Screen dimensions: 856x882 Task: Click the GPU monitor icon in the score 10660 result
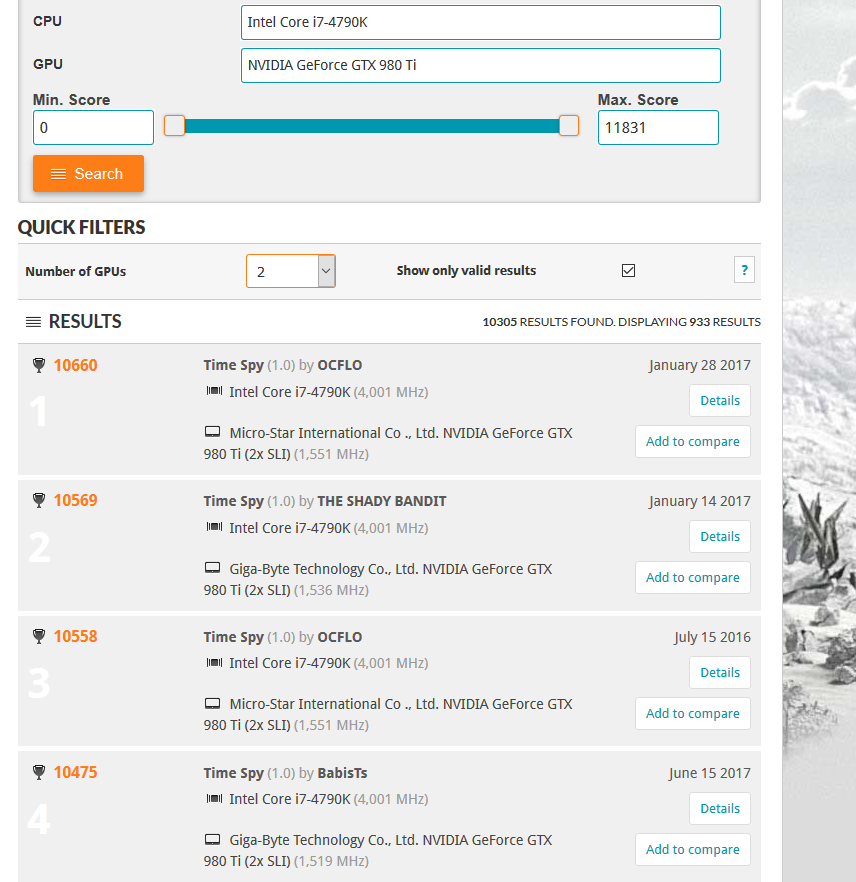212,432
